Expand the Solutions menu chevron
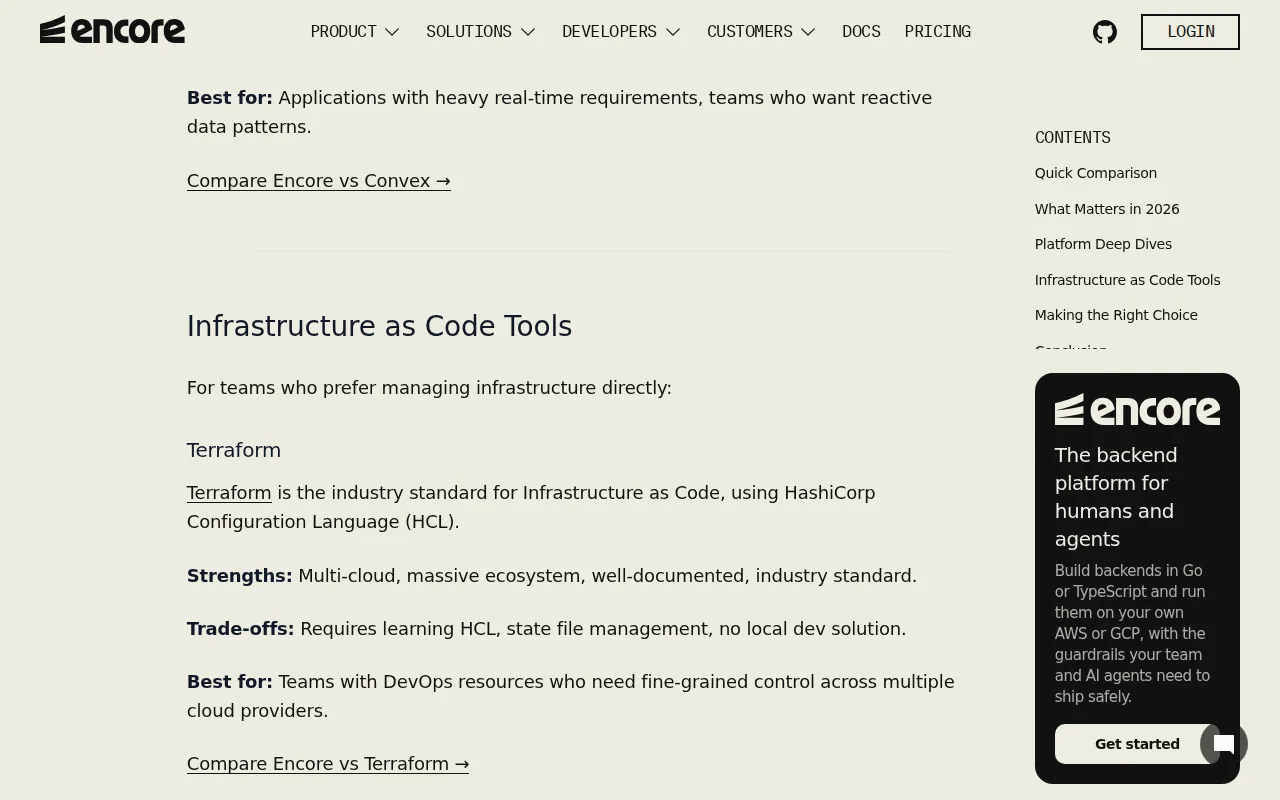 (x=528, y=32)
